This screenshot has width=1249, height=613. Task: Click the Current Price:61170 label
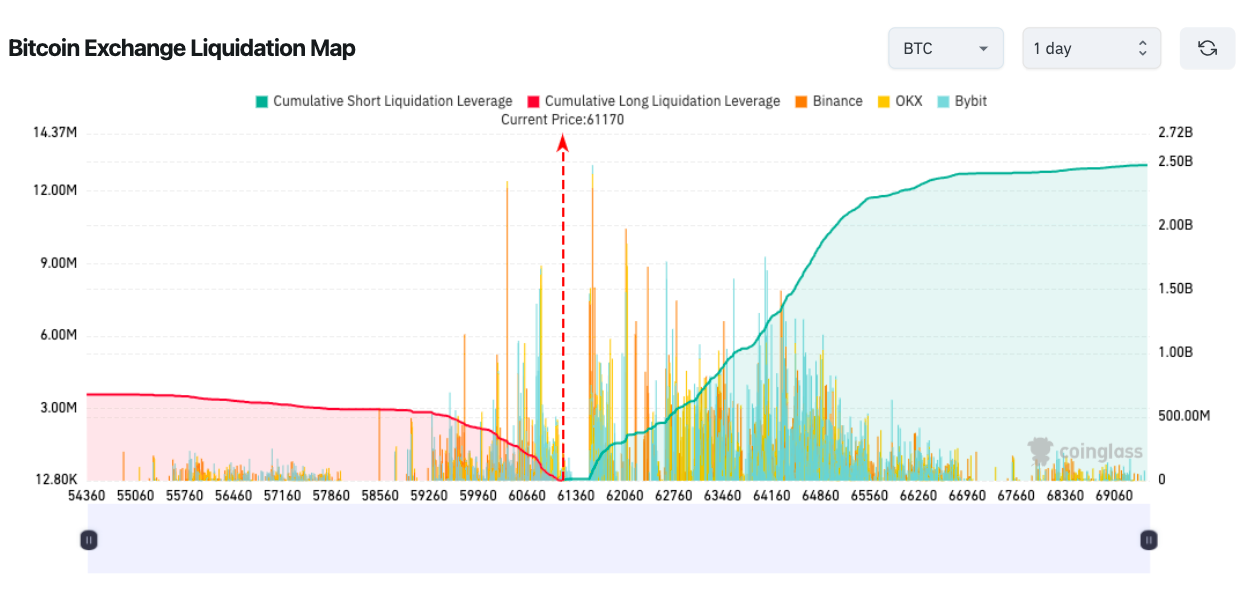[x=562, y=119]
